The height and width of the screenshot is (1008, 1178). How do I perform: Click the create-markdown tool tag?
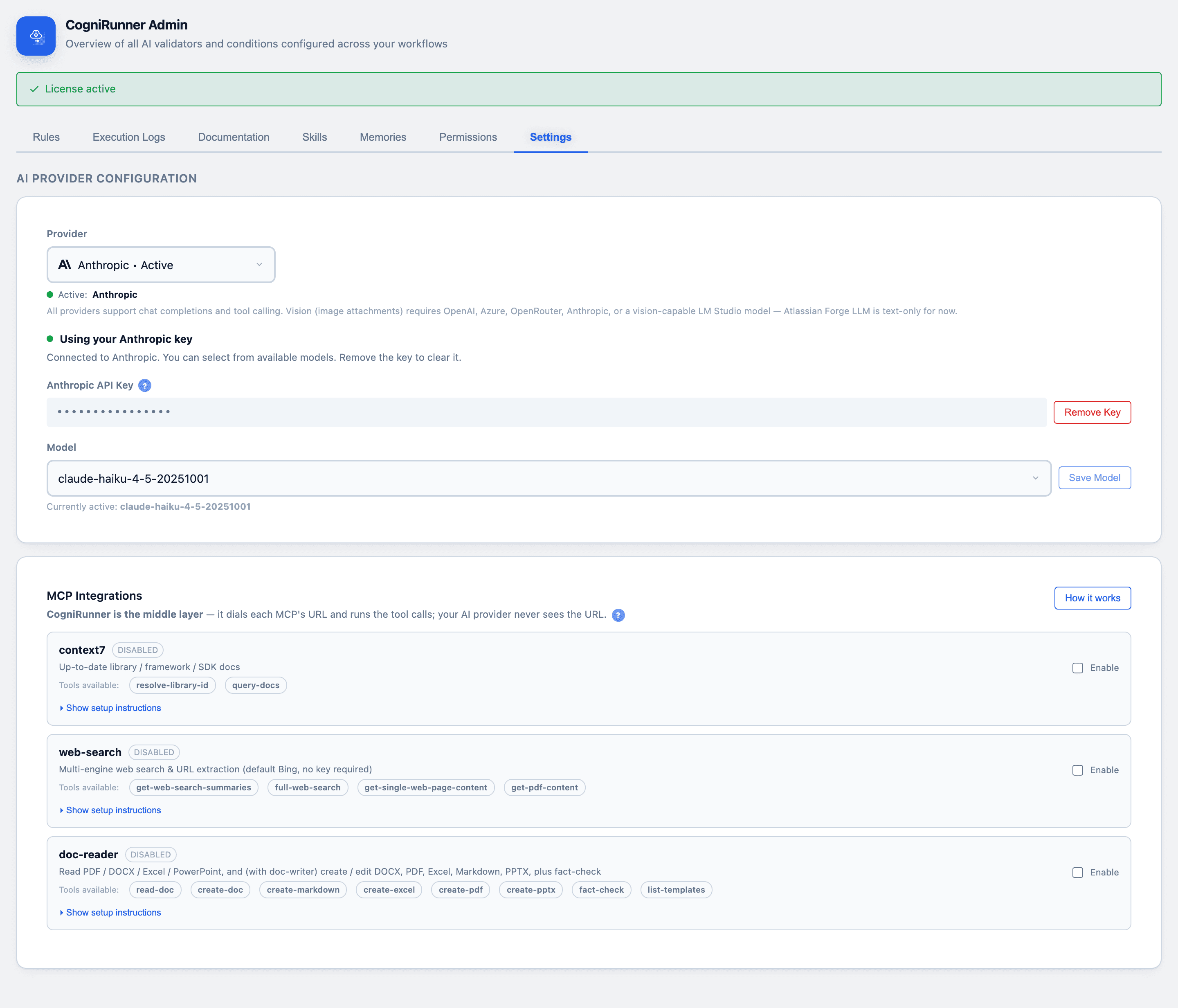303,890
